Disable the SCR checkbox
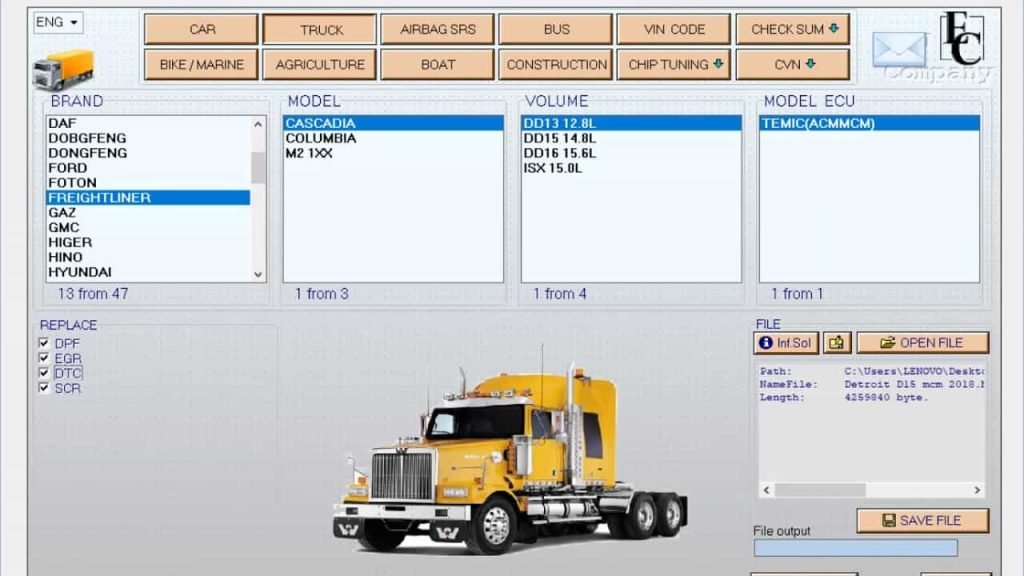Screen dimensions: 1024x576 44,388
